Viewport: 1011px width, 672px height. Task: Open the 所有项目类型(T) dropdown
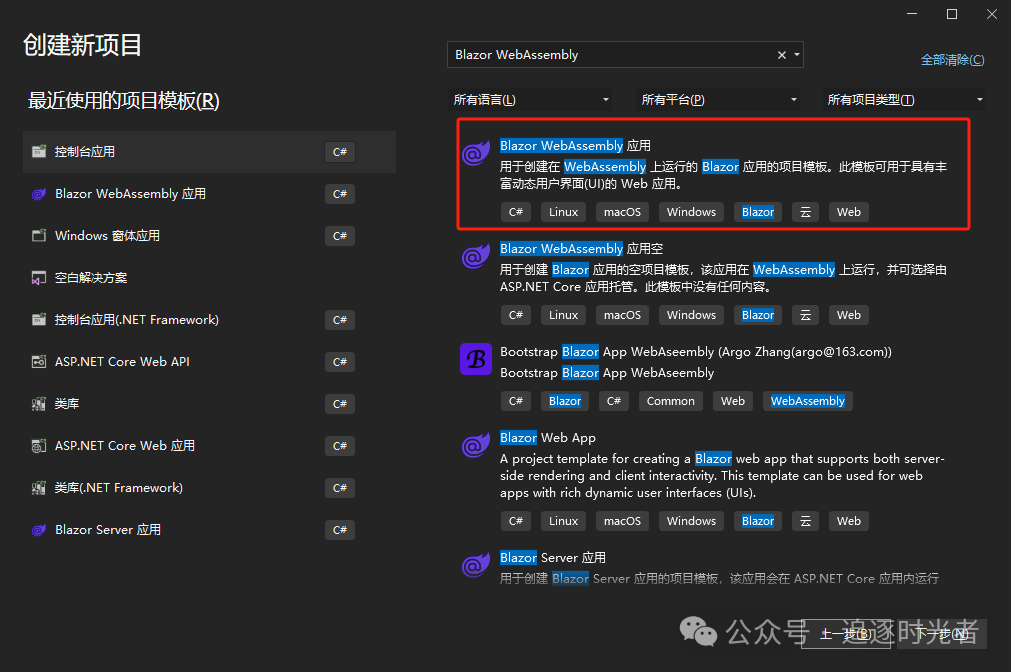click(904, 100)
